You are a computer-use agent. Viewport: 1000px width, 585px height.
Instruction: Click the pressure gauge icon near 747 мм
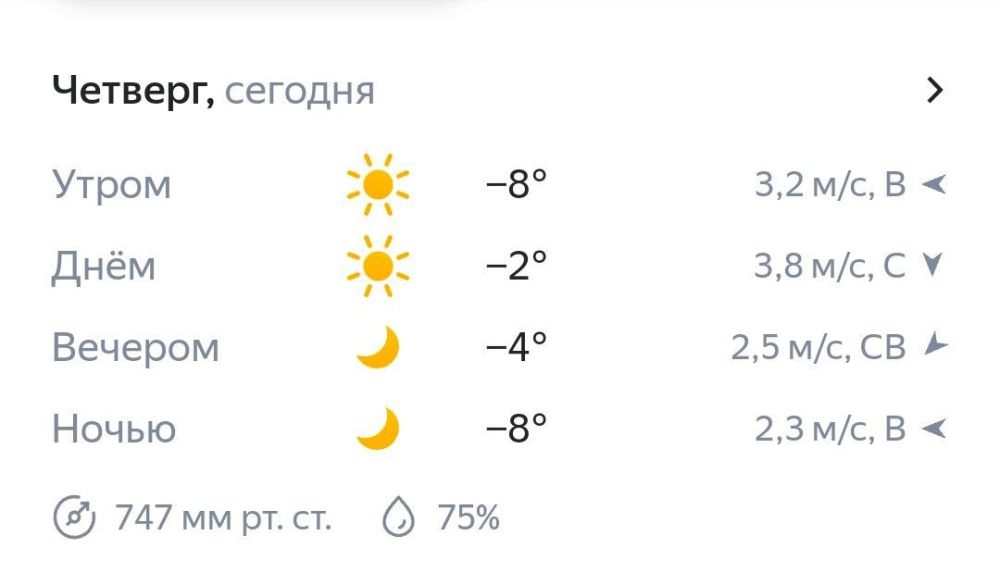pyautogui.click(x=73, y=517)
